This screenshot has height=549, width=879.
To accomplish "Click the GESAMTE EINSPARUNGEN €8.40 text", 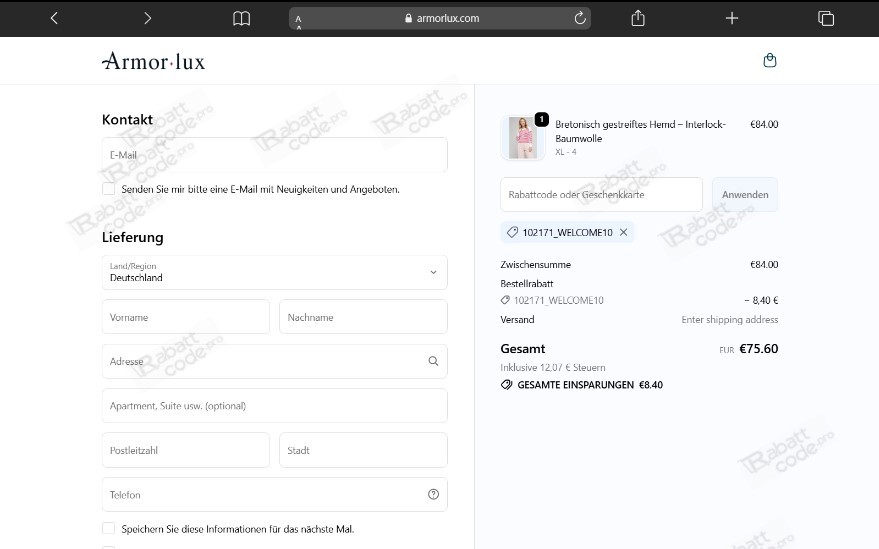I will [x=590, y=385].
